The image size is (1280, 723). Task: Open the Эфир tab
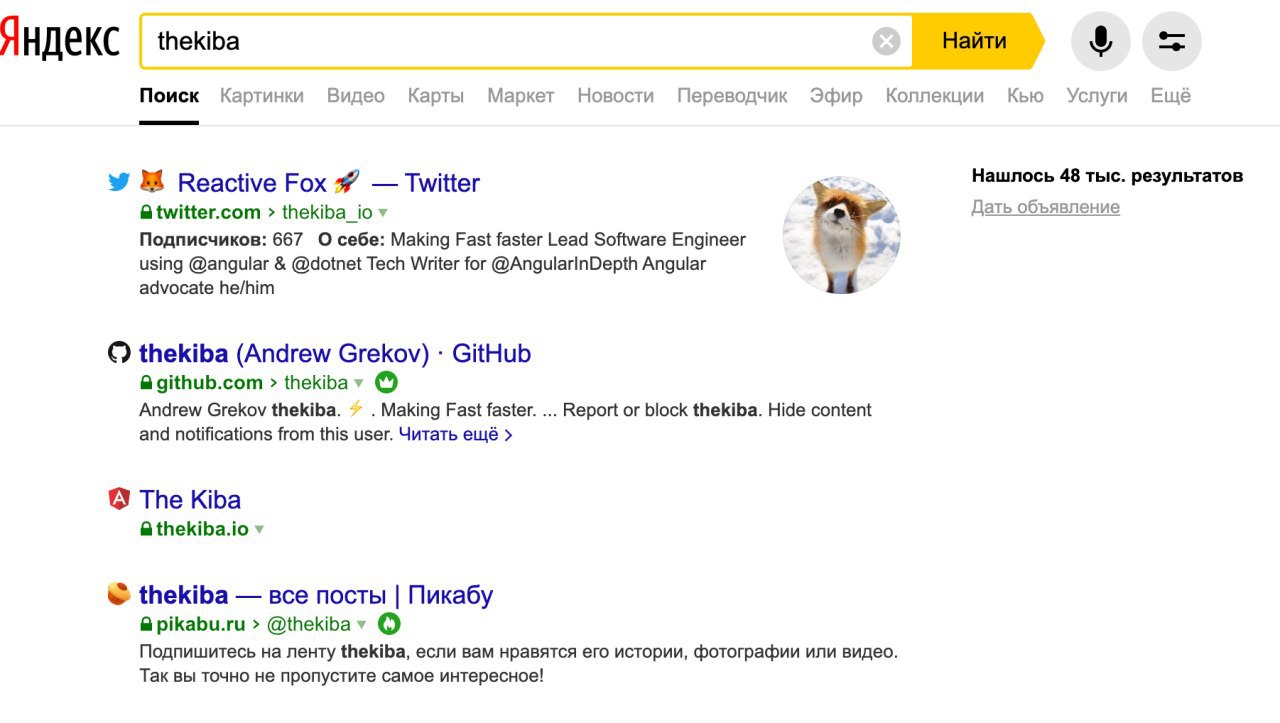coord(836,96)
